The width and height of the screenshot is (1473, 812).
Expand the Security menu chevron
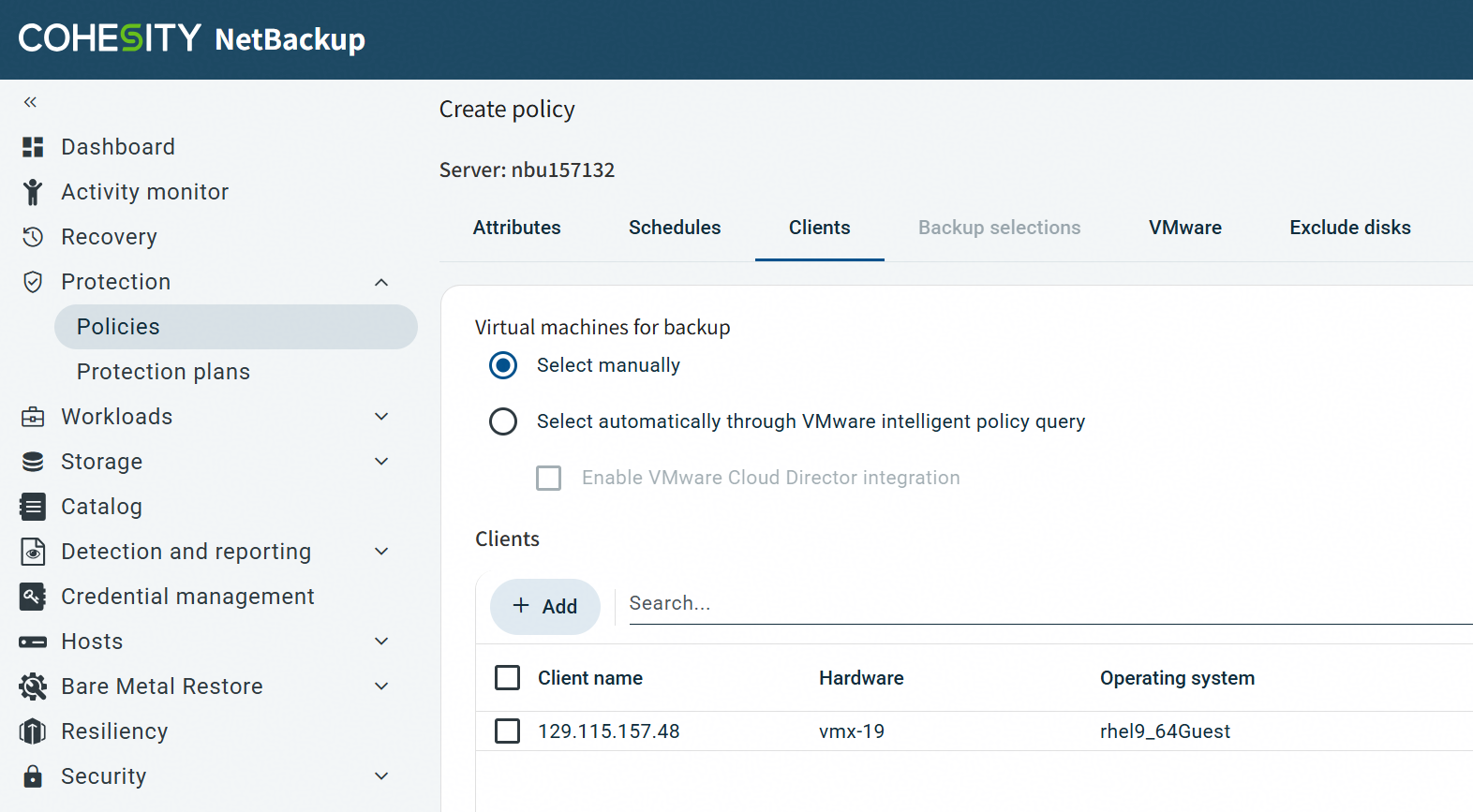point(381,776)
